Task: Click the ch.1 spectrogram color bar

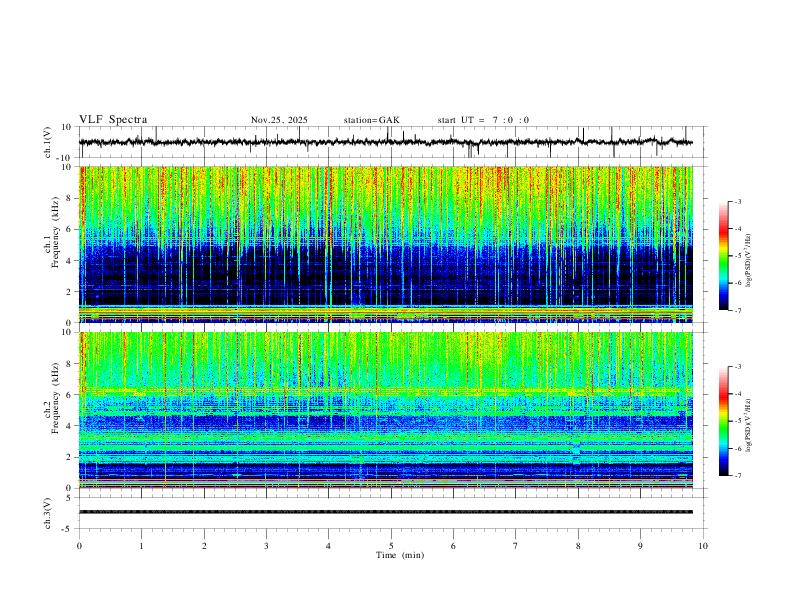Action: (724, 256)
